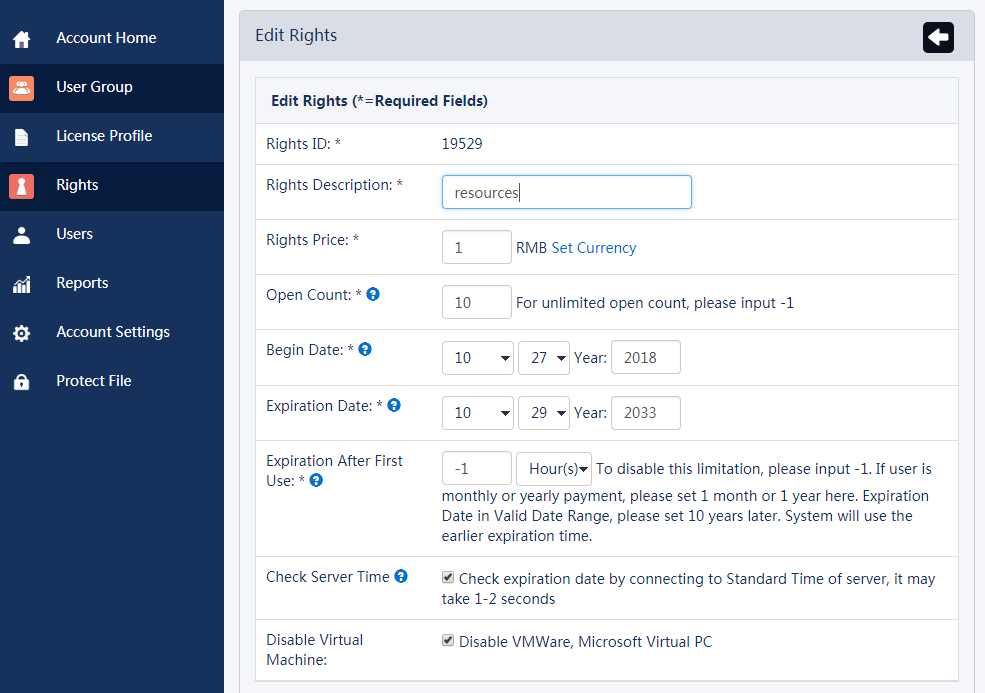Click the Protect File lock icon
Screen dimensions: 985x693
click(22, 382)
